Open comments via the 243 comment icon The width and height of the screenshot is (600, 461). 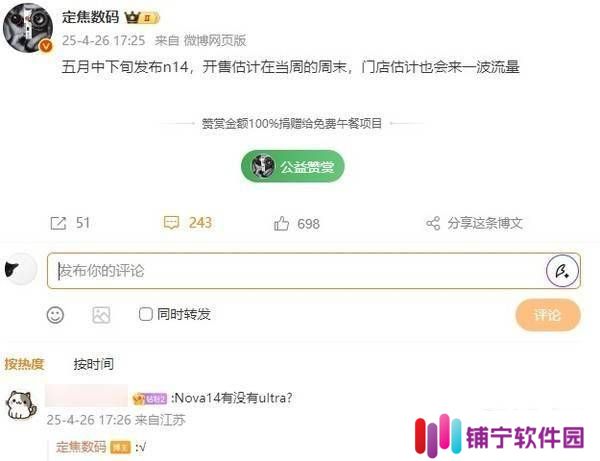(x=171, y=223)
